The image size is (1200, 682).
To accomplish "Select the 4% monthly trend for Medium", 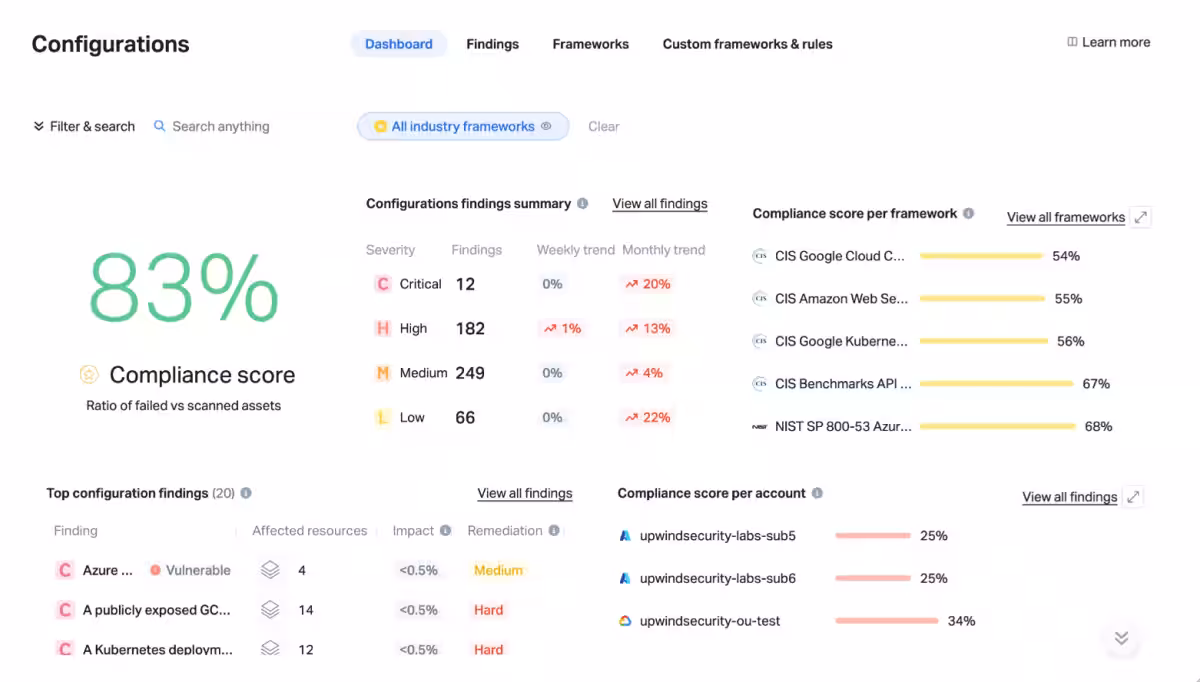I will pyautogui.click(x=645, y=373).
